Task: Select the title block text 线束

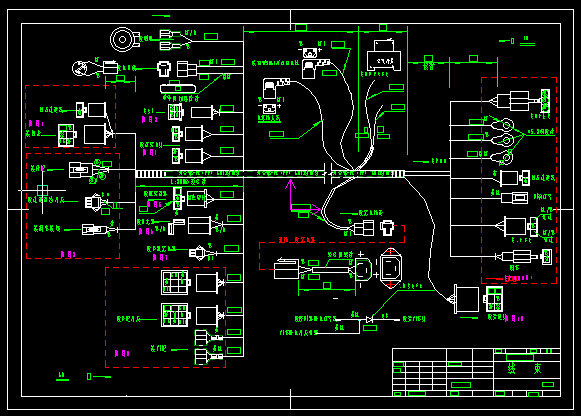Action: (x=524, y=369)
